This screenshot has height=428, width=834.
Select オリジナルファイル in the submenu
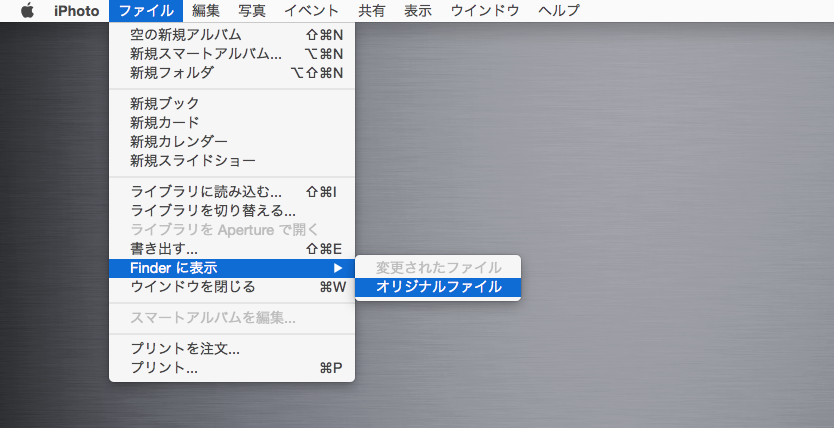click(438, 287)
